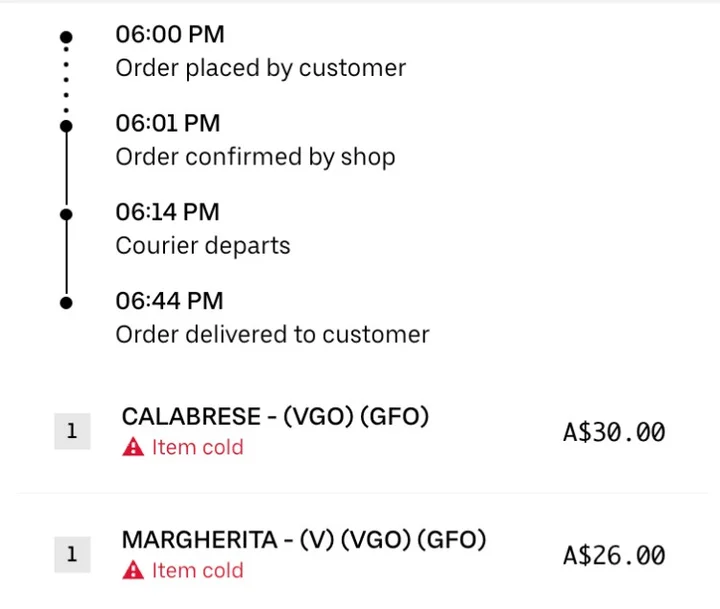Click the Item cold label under Calabrese
720x609 pixels.
point(197,448)
